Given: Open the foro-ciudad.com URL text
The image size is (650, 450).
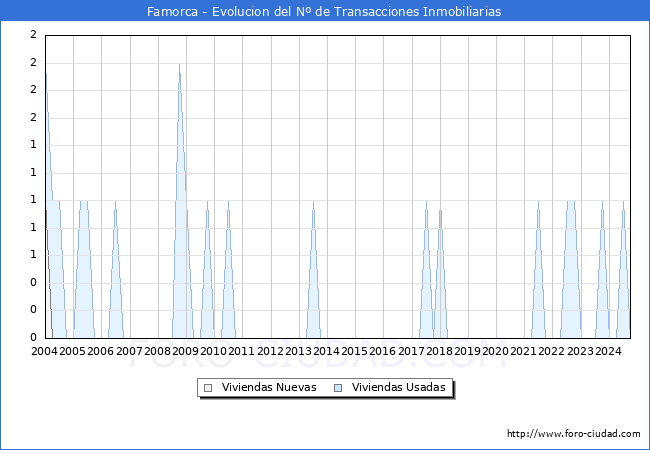Looking at the screenshot, I should pyautogui.click(x=574, y=433).
